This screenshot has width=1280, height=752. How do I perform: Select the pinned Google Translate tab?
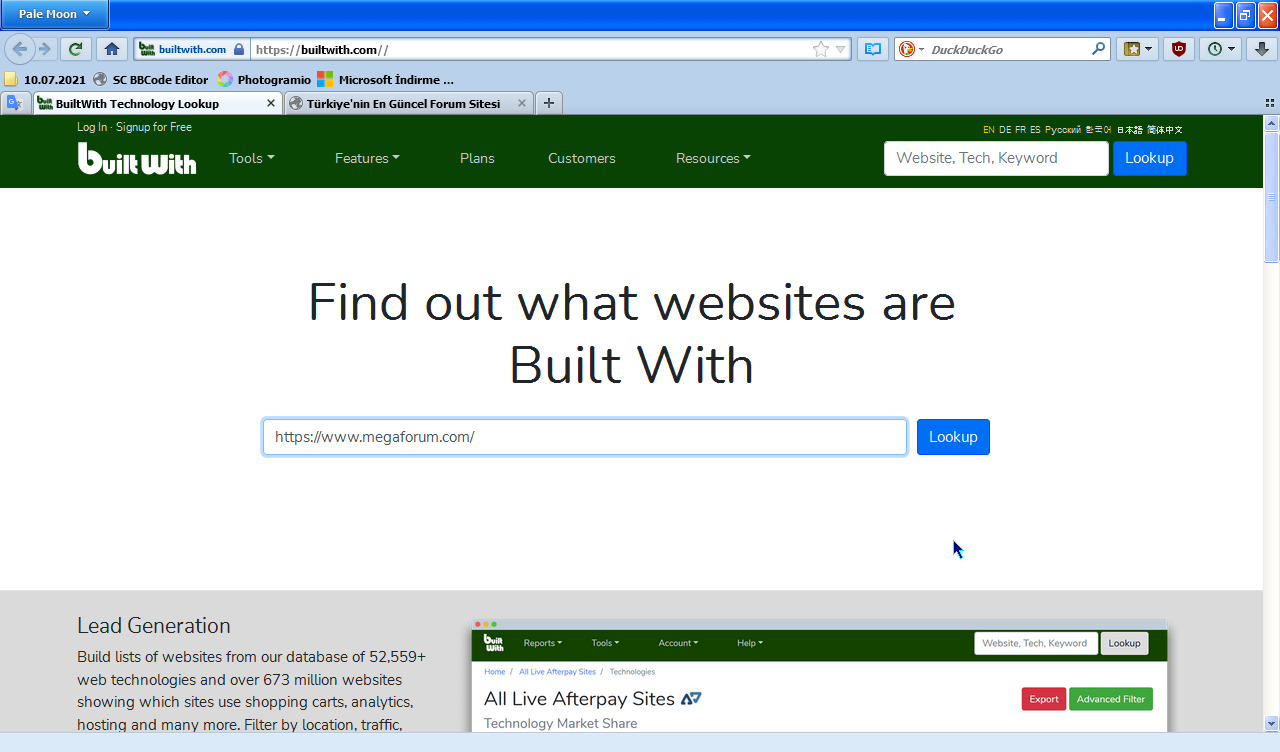[15, 103]
